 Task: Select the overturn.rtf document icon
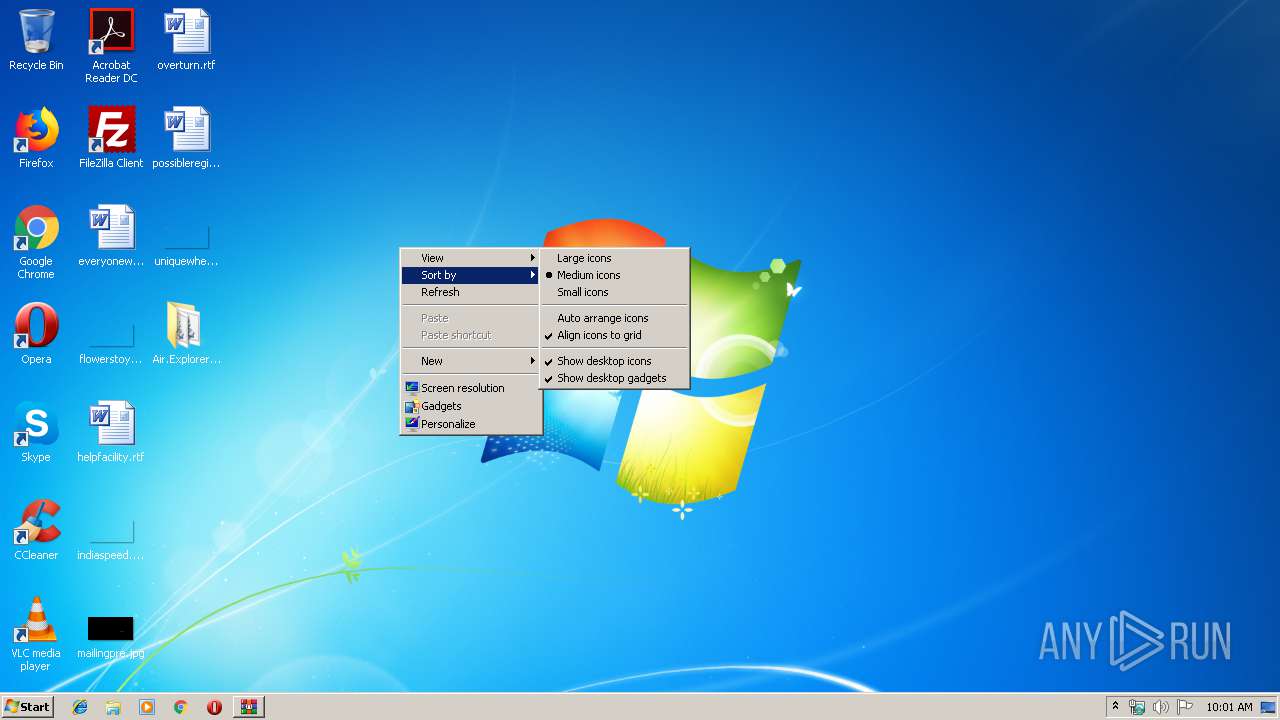pyautogui.click(x=186, y=41)
